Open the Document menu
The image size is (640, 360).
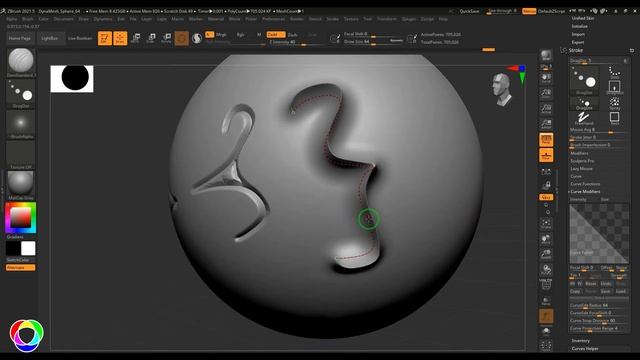pos(64,19)
